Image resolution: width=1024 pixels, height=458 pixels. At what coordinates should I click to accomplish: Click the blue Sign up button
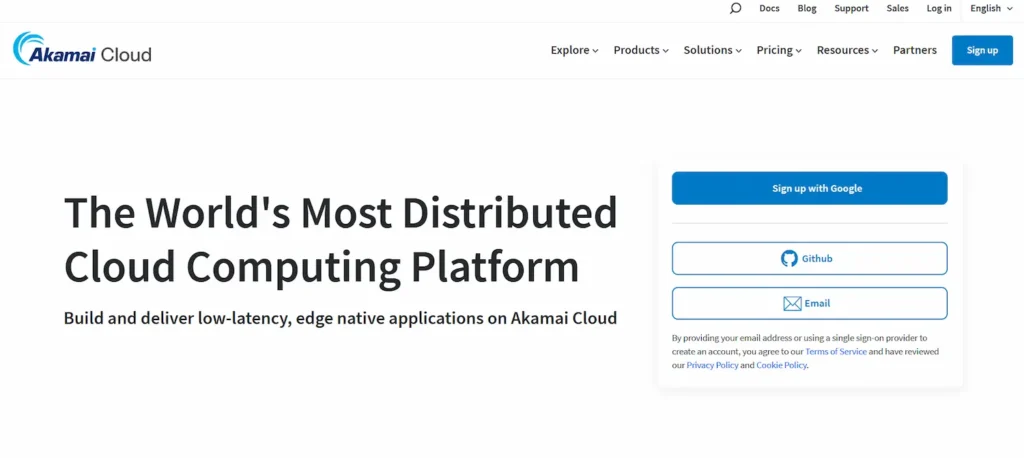(x=982, y=50)
